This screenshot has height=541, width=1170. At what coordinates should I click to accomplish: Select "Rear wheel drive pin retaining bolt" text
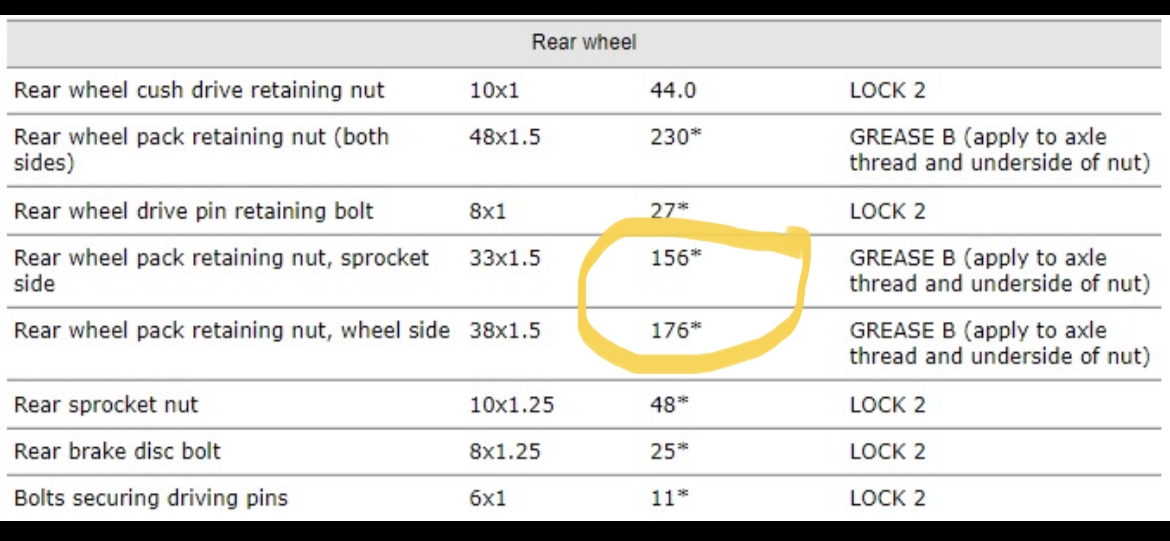click(x=193, y=211)
